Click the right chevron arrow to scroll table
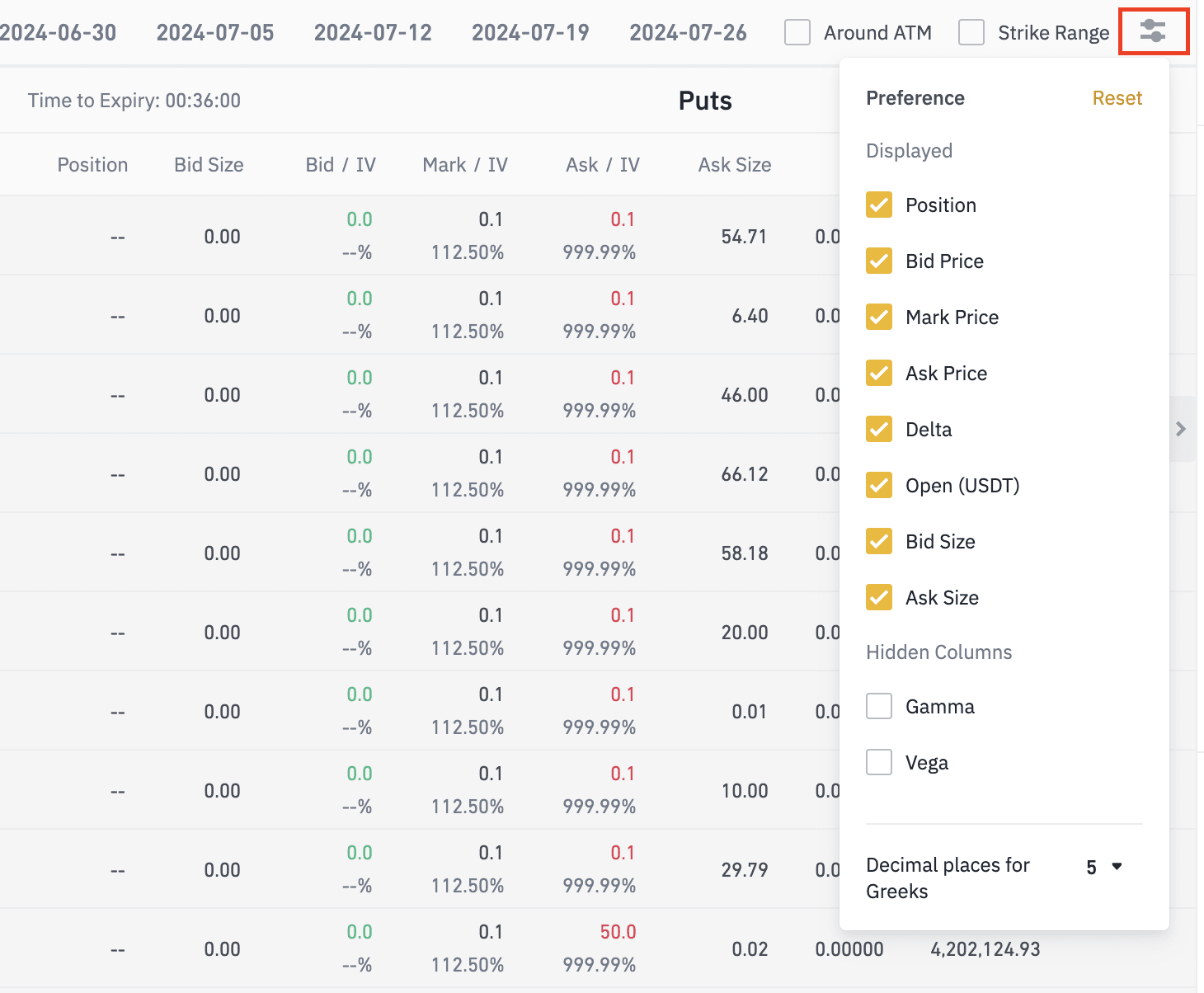This screenshot has height=993, width=1204. [1181, 429]
